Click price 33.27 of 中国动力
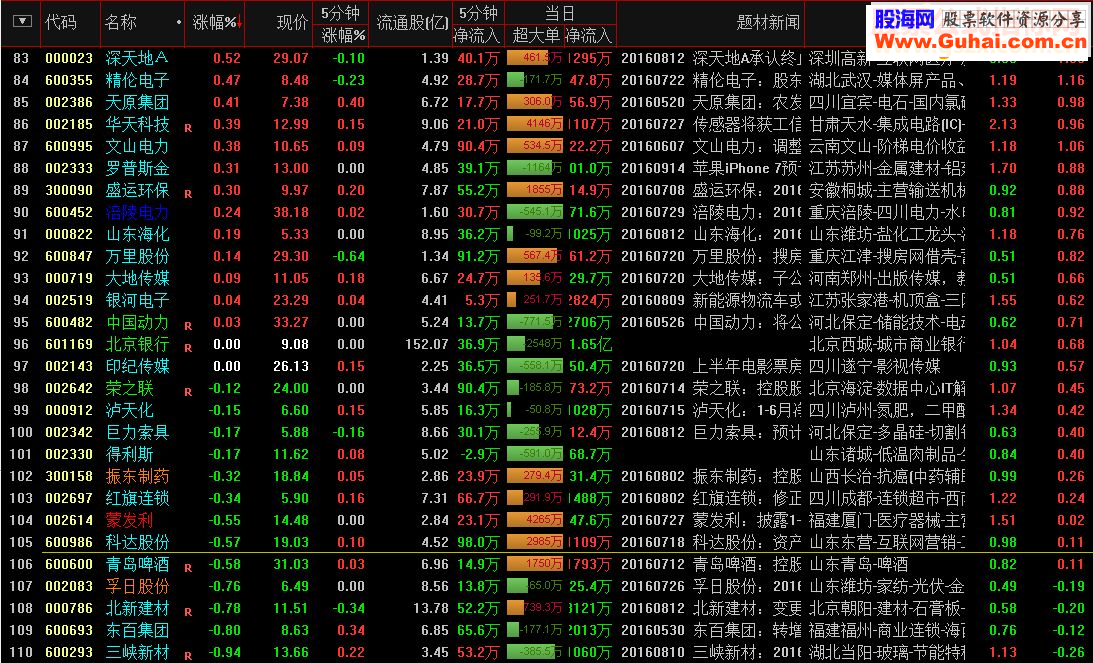 point(291,323)
